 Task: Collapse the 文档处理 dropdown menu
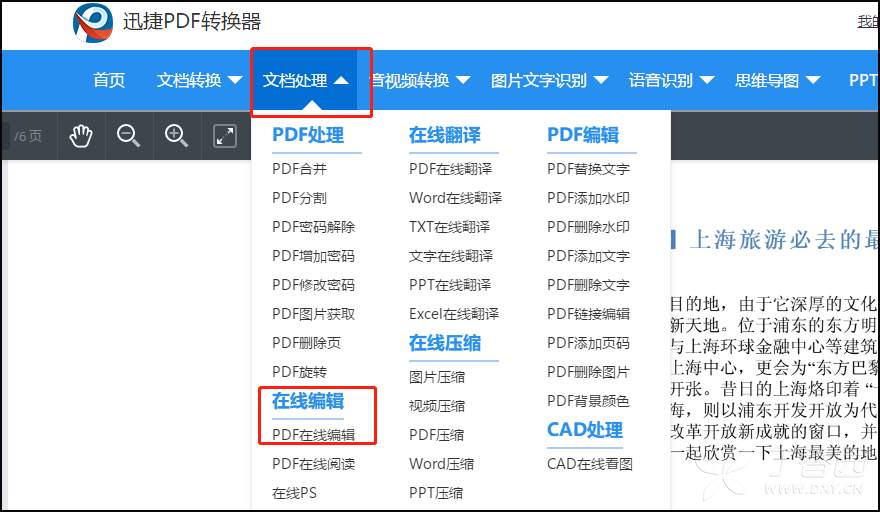pos(306,80)
